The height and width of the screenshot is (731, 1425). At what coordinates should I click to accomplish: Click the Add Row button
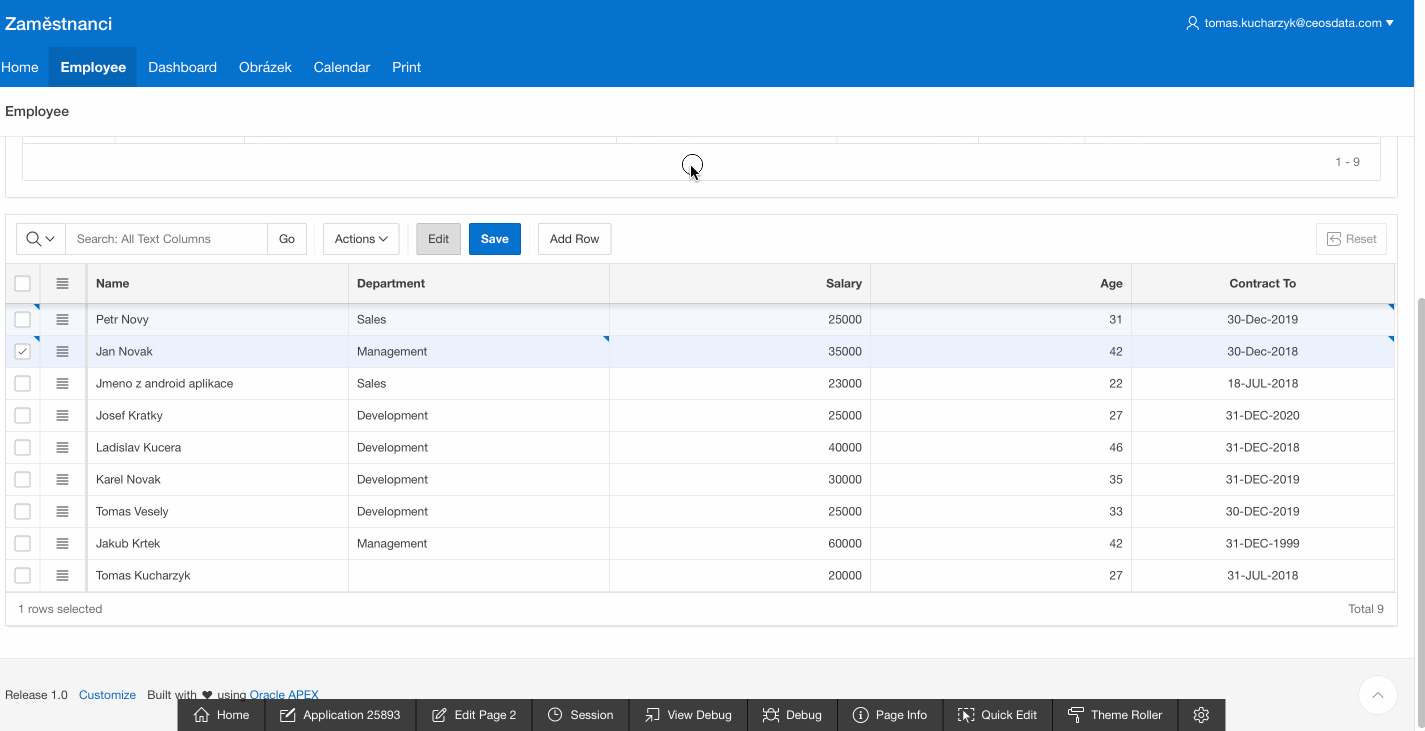click(x=574, y=239)
